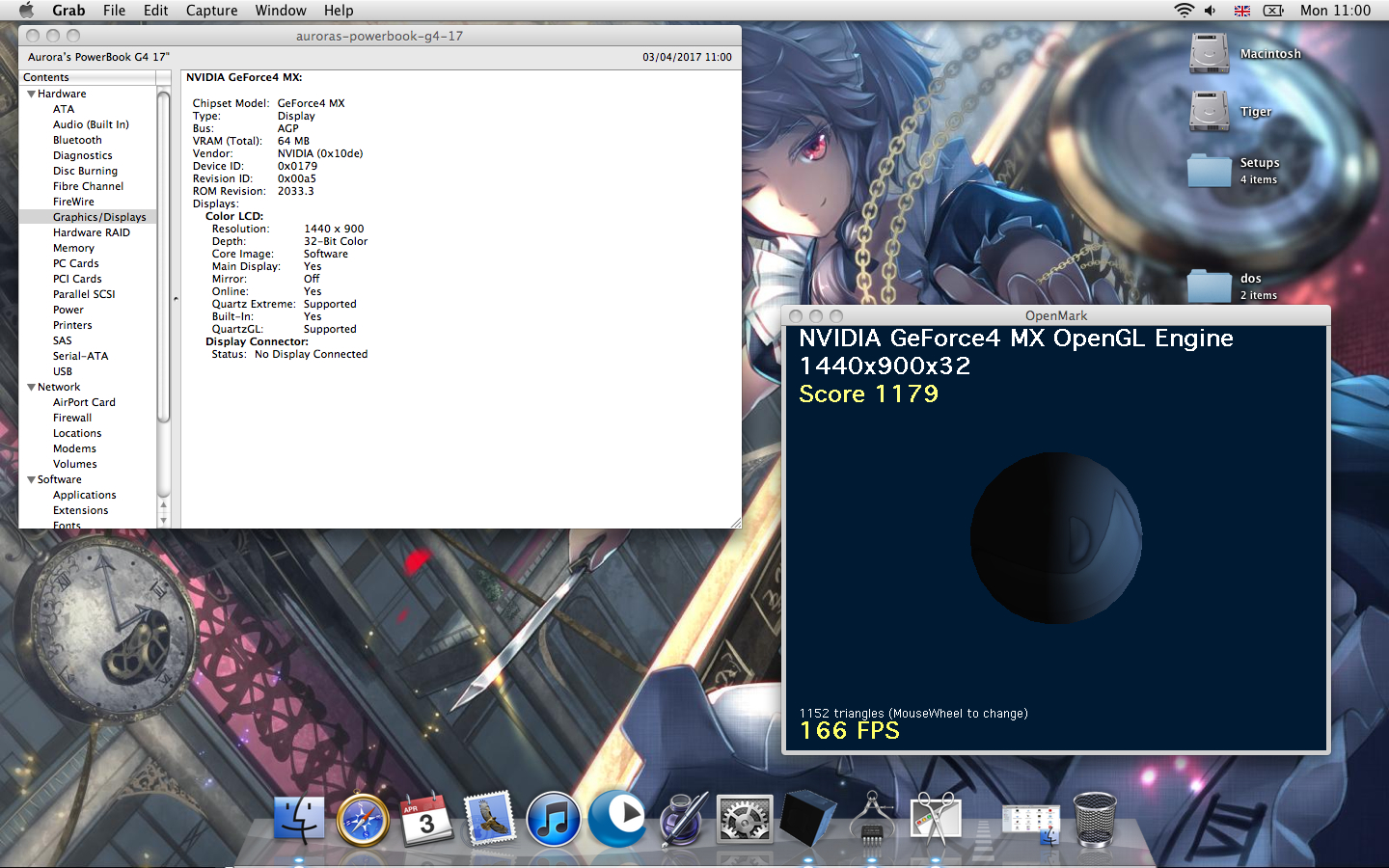
Task: Select Graphics/Displays in the list
Action: tap(99, 217)
